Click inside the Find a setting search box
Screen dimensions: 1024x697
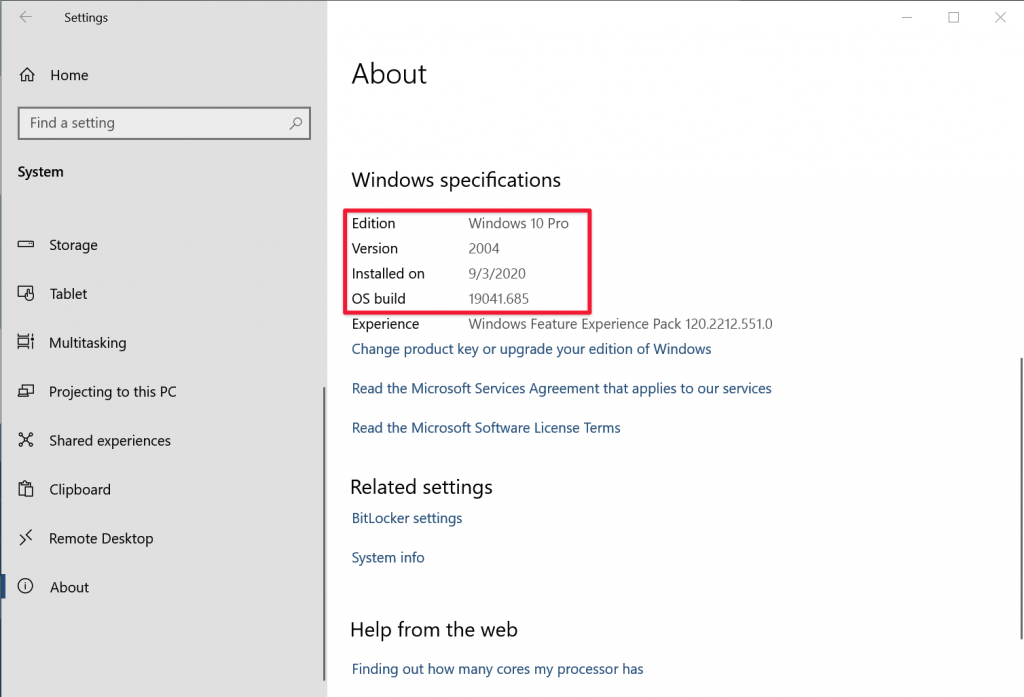(x=150, y=123)
